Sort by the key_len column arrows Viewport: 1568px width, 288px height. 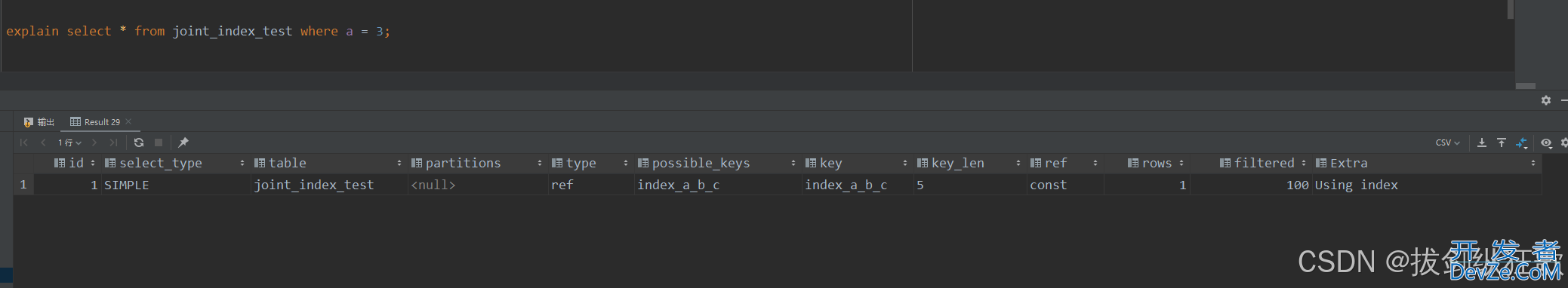click(1018, 163)
